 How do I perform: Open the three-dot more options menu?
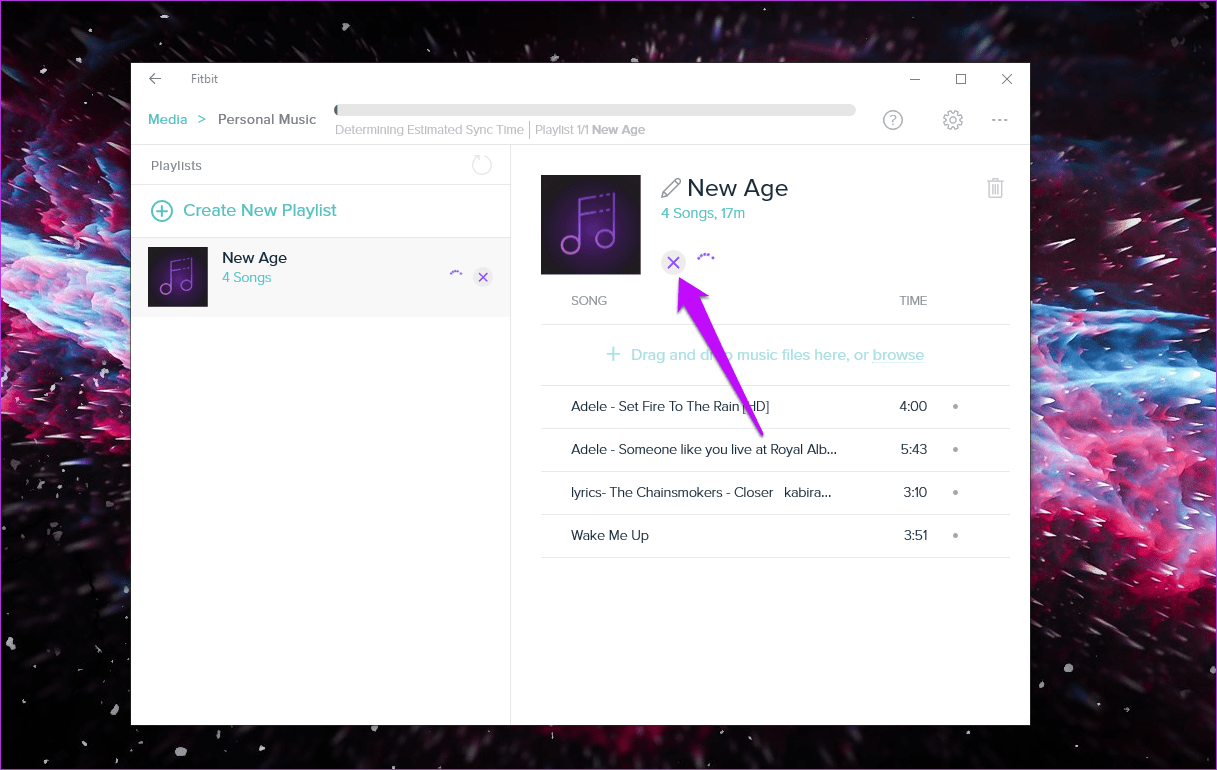pyautogui.click(x=1000, y=120)
